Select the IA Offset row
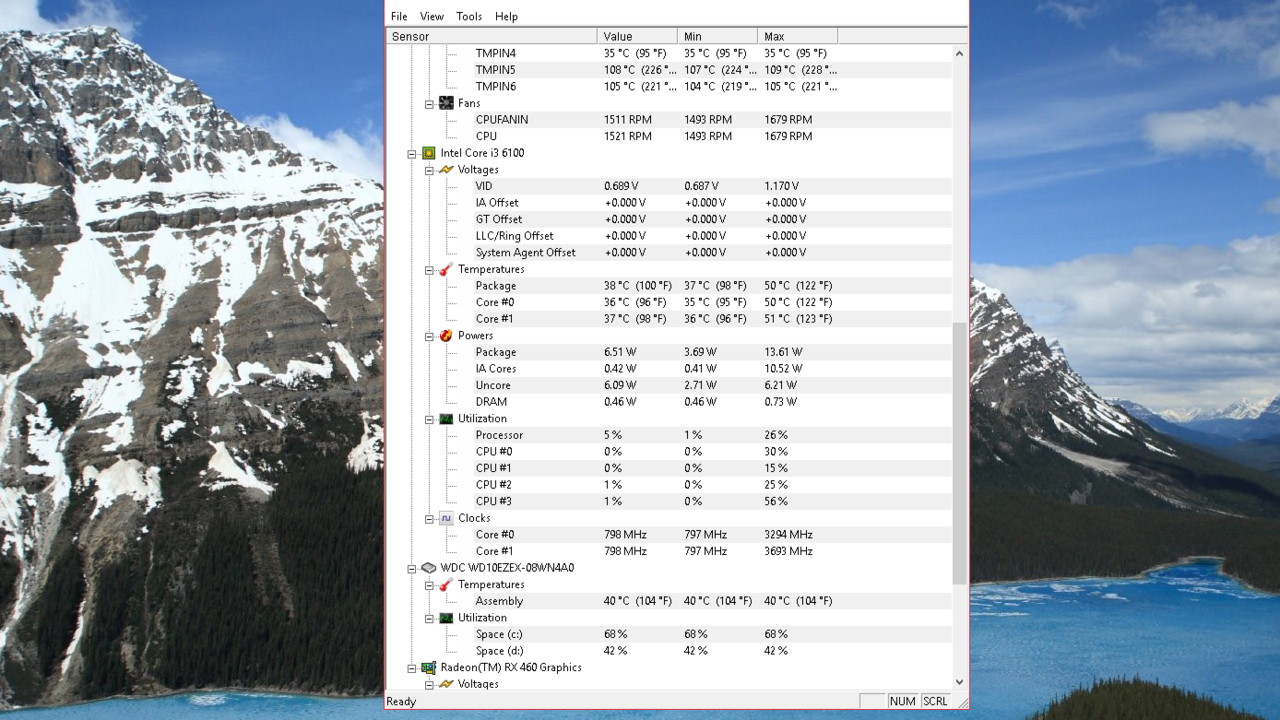 [669, 202]
